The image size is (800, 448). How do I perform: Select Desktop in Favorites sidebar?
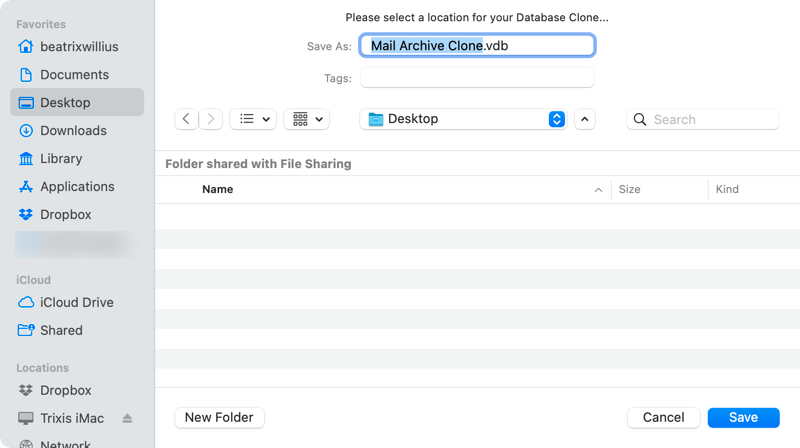[77, 102]
